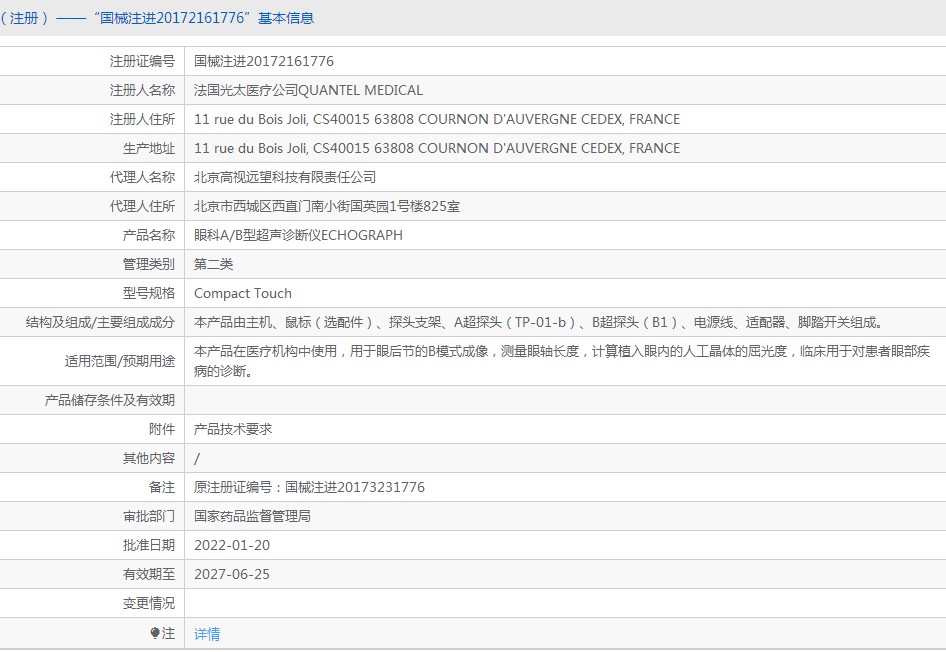Select product name 眼科A/B型超声诊断仪ECHOGRAPH
The height and width of the screenshot is (652, 946).
[x=298, y=235]
